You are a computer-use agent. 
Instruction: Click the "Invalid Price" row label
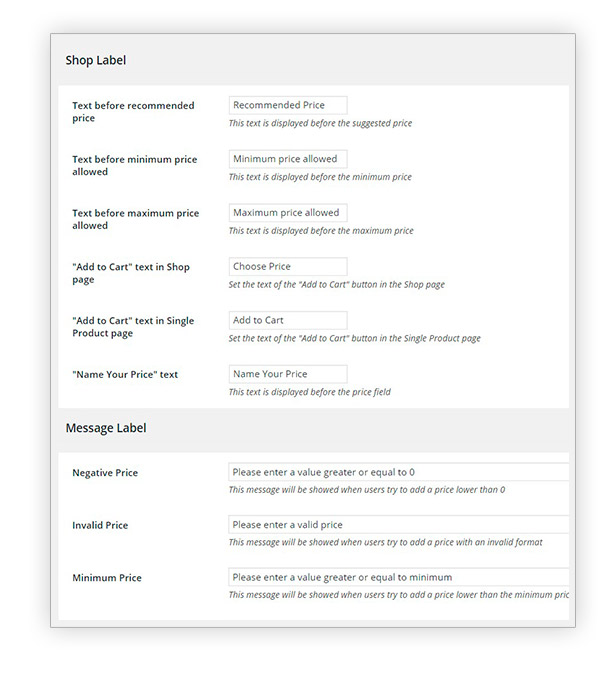pos(100,526)
